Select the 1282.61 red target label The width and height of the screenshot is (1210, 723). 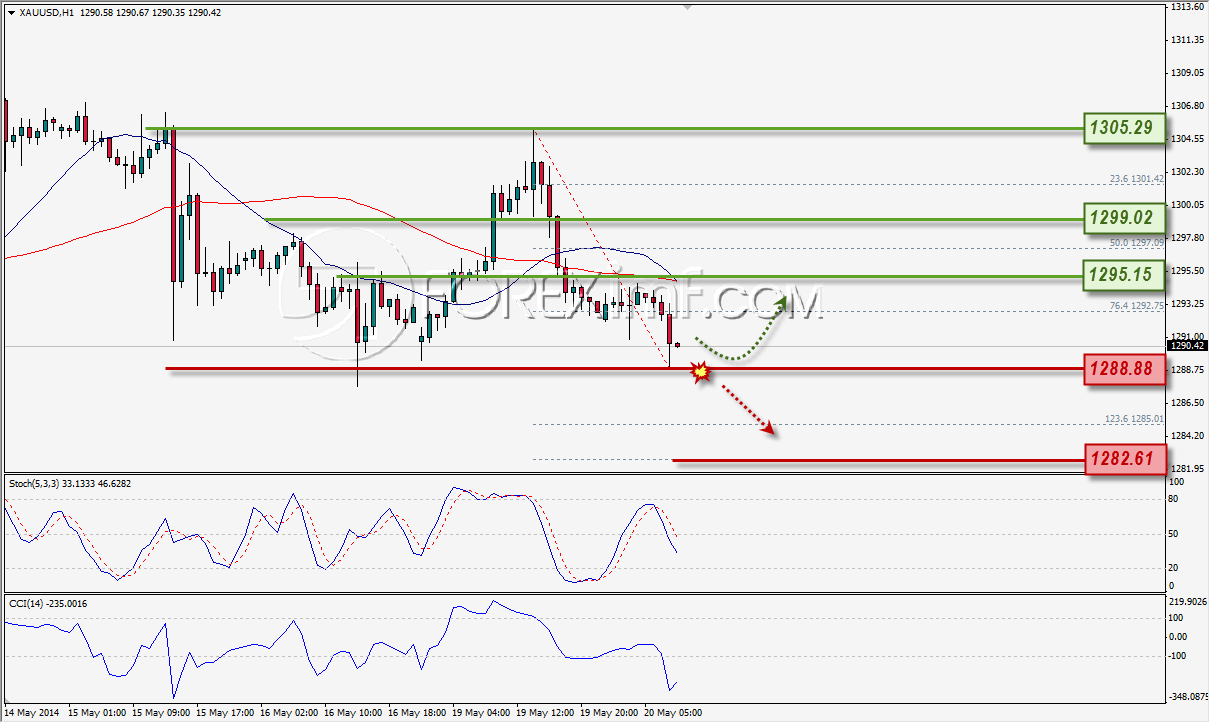click(1123, 460)
